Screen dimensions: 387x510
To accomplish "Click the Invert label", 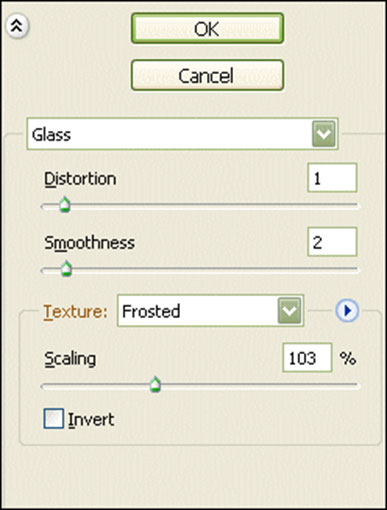I will [x=91, y=419].
